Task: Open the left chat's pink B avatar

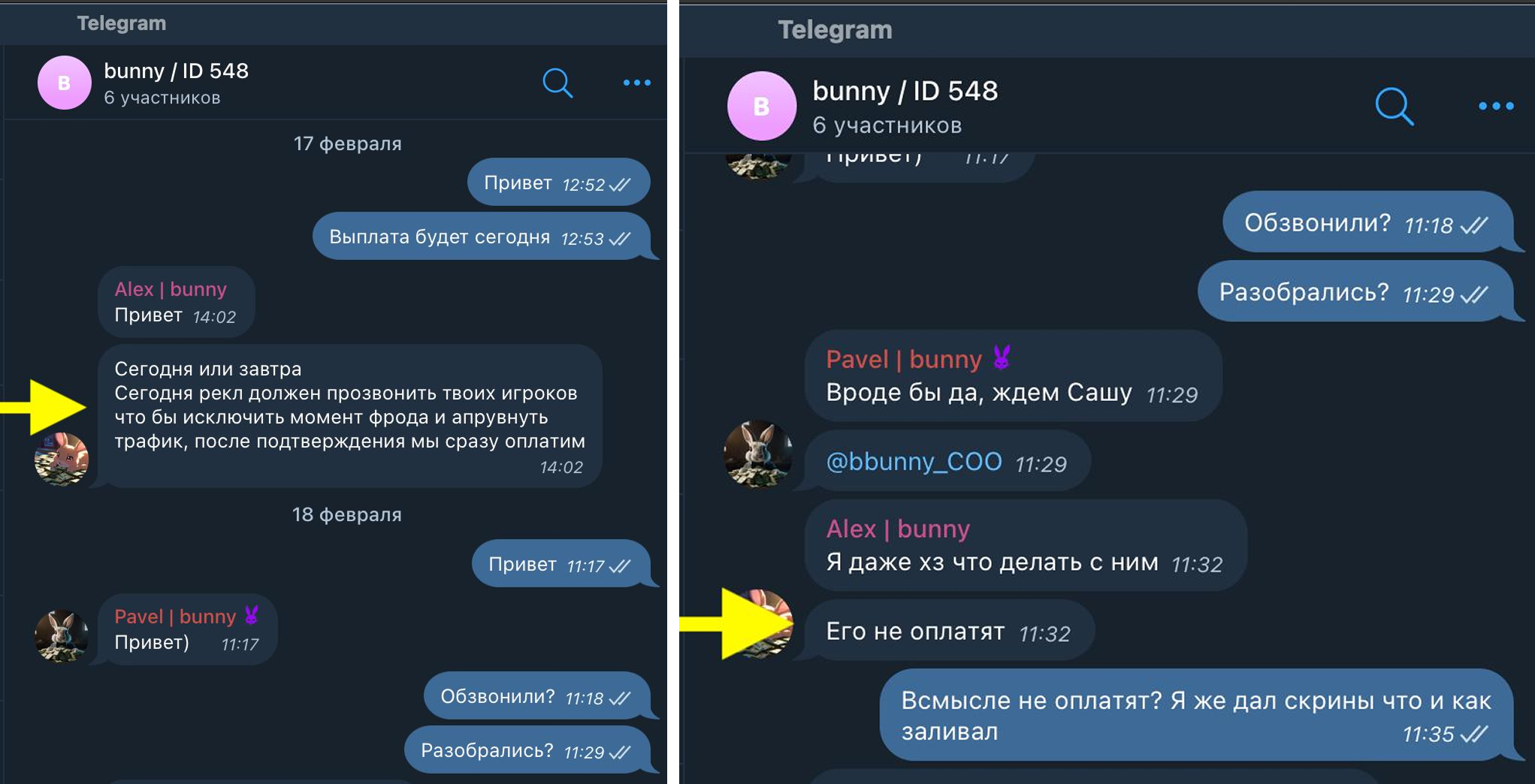Action: point(65,83)
